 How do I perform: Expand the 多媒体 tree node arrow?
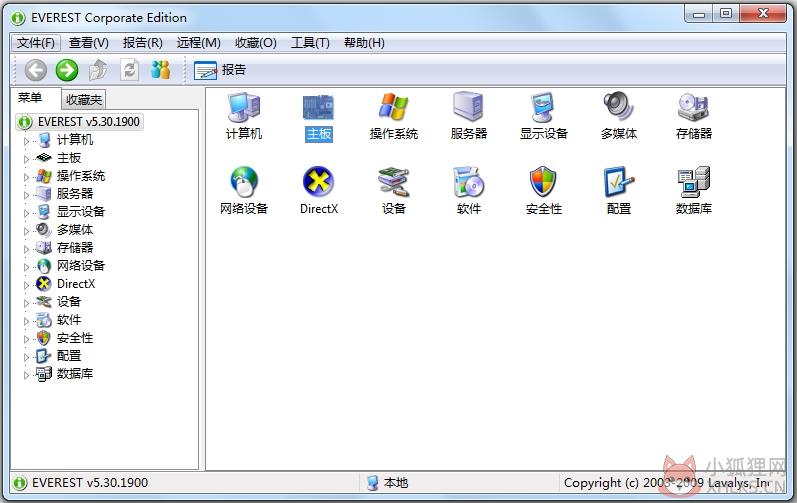[x=26, y=231]
